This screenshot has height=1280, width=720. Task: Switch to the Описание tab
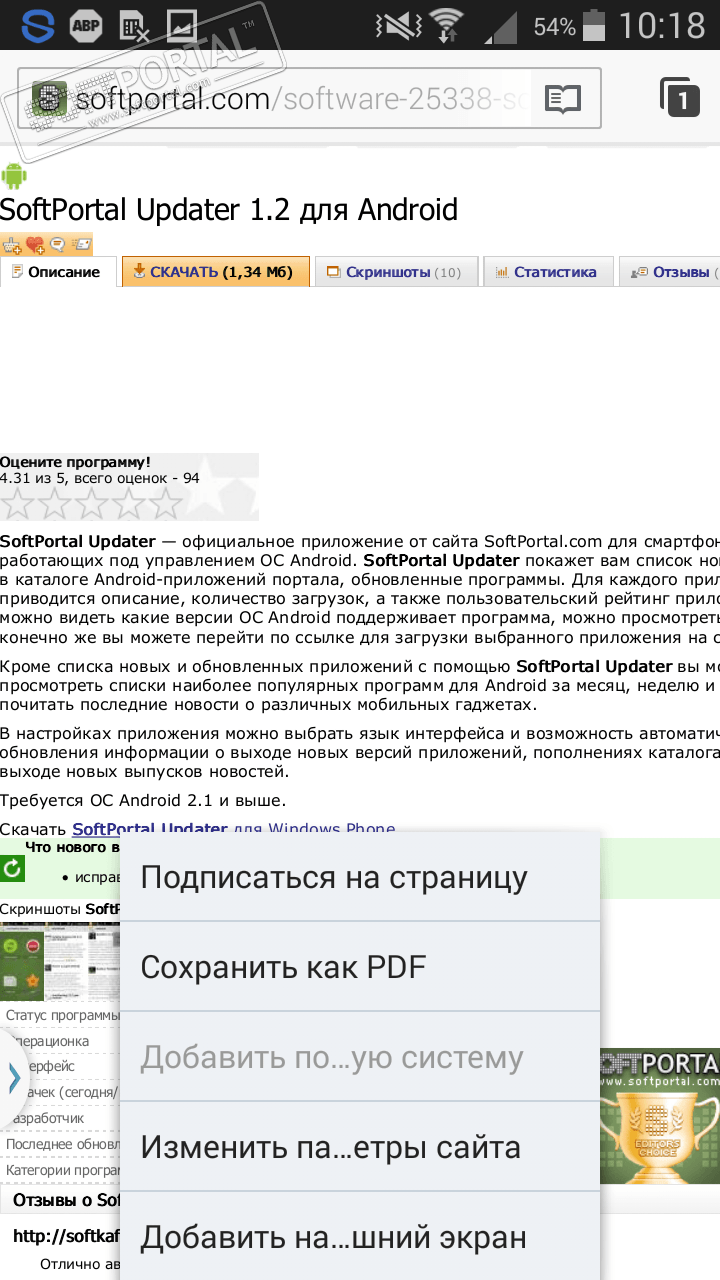coord(57,272)
